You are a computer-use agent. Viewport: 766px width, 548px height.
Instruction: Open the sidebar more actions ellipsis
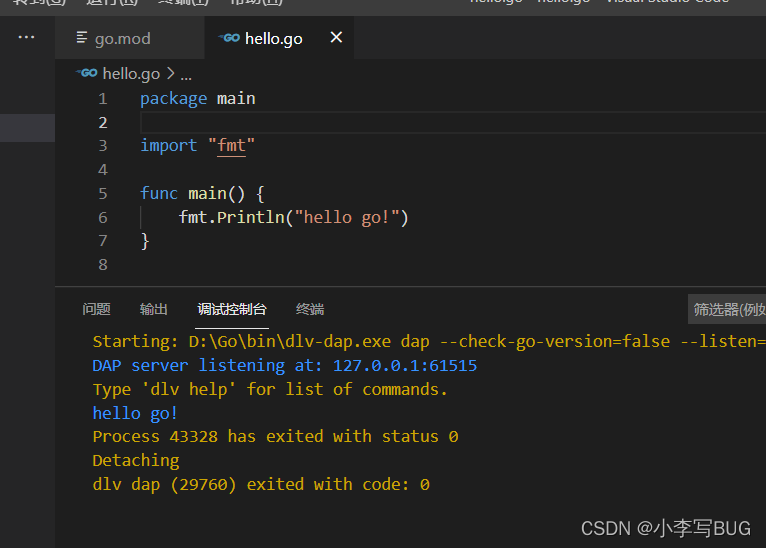26,38
